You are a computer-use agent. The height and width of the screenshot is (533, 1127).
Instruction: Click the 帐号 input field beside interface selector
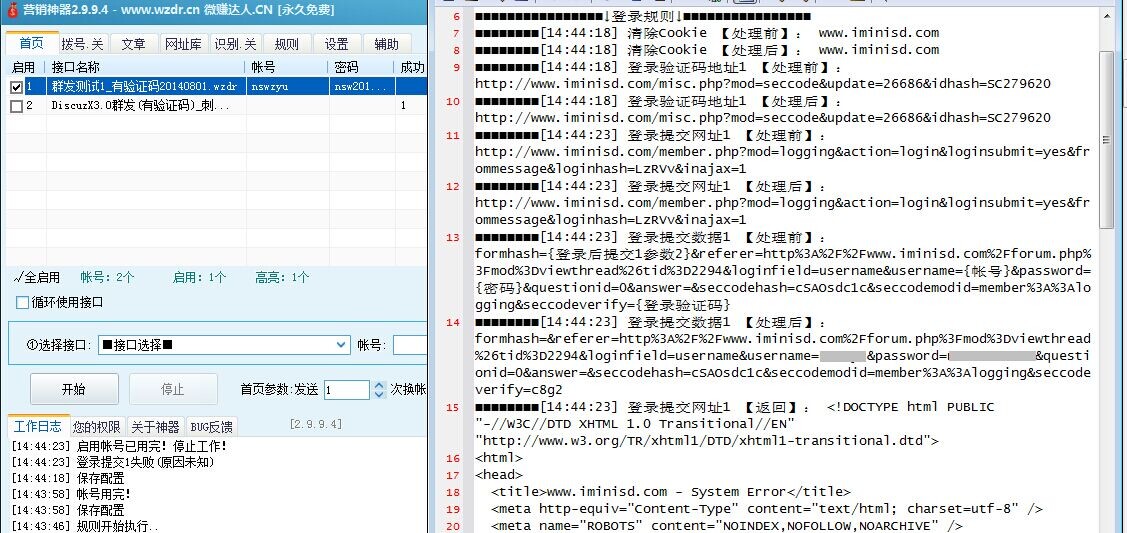(x=410, y=345)
